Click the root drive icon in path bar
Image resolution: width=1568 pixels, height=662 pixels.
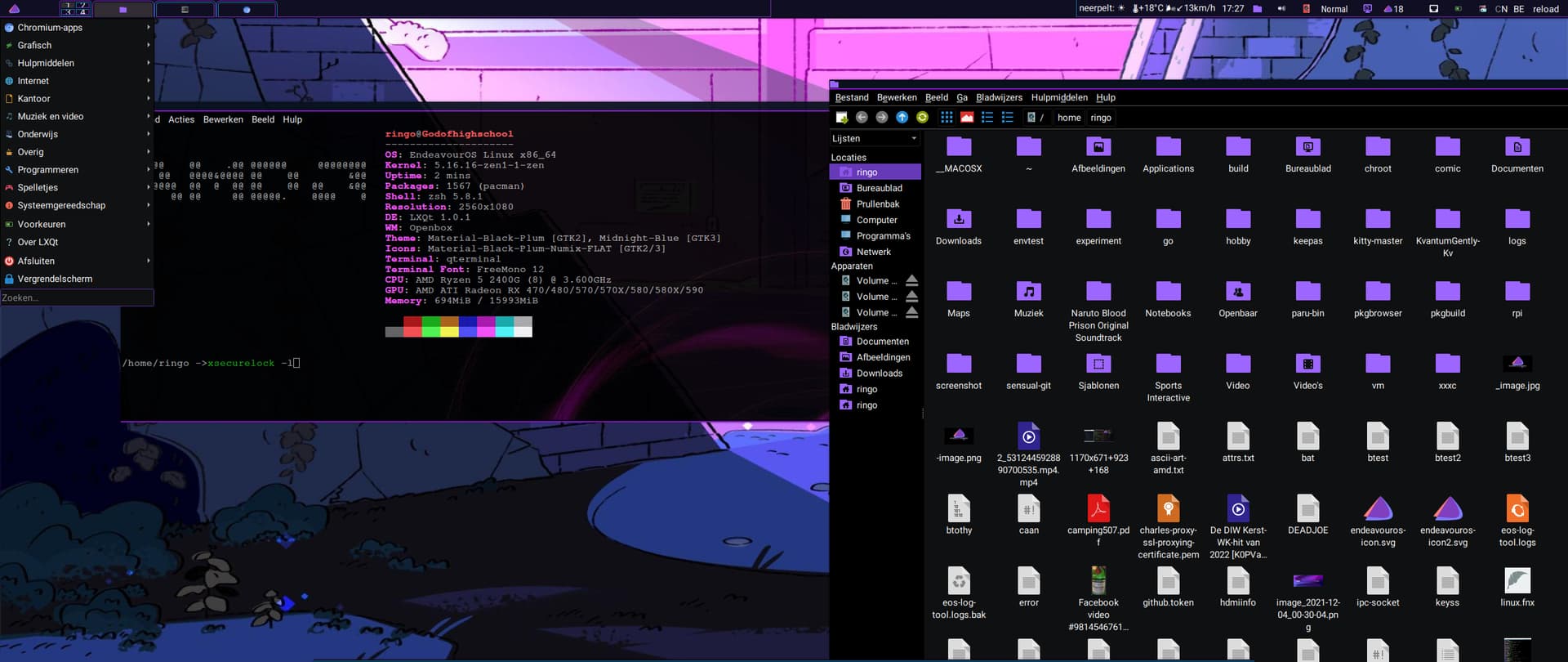coord(1031,118)
